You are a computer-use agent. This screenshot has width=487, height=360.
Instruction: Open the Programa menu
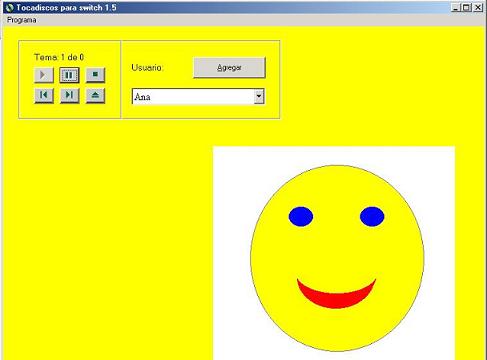[22, 20]
